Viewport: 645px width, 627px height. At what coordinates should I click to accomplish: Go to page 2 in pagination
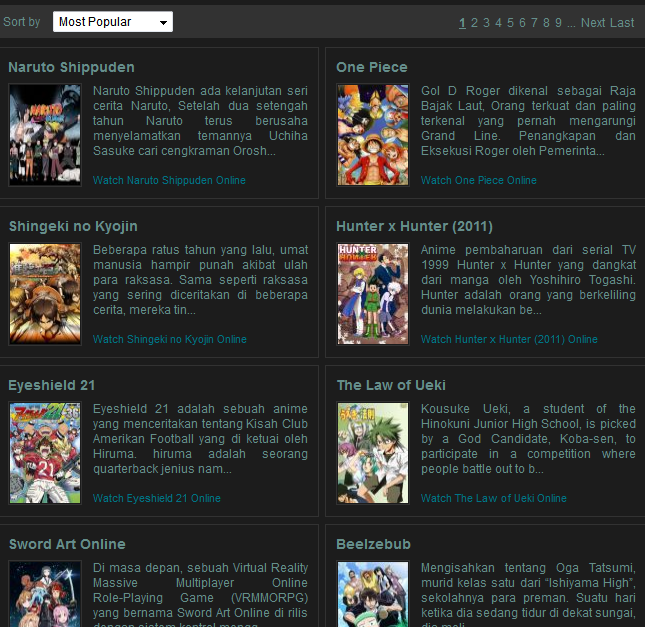point(474,23)
